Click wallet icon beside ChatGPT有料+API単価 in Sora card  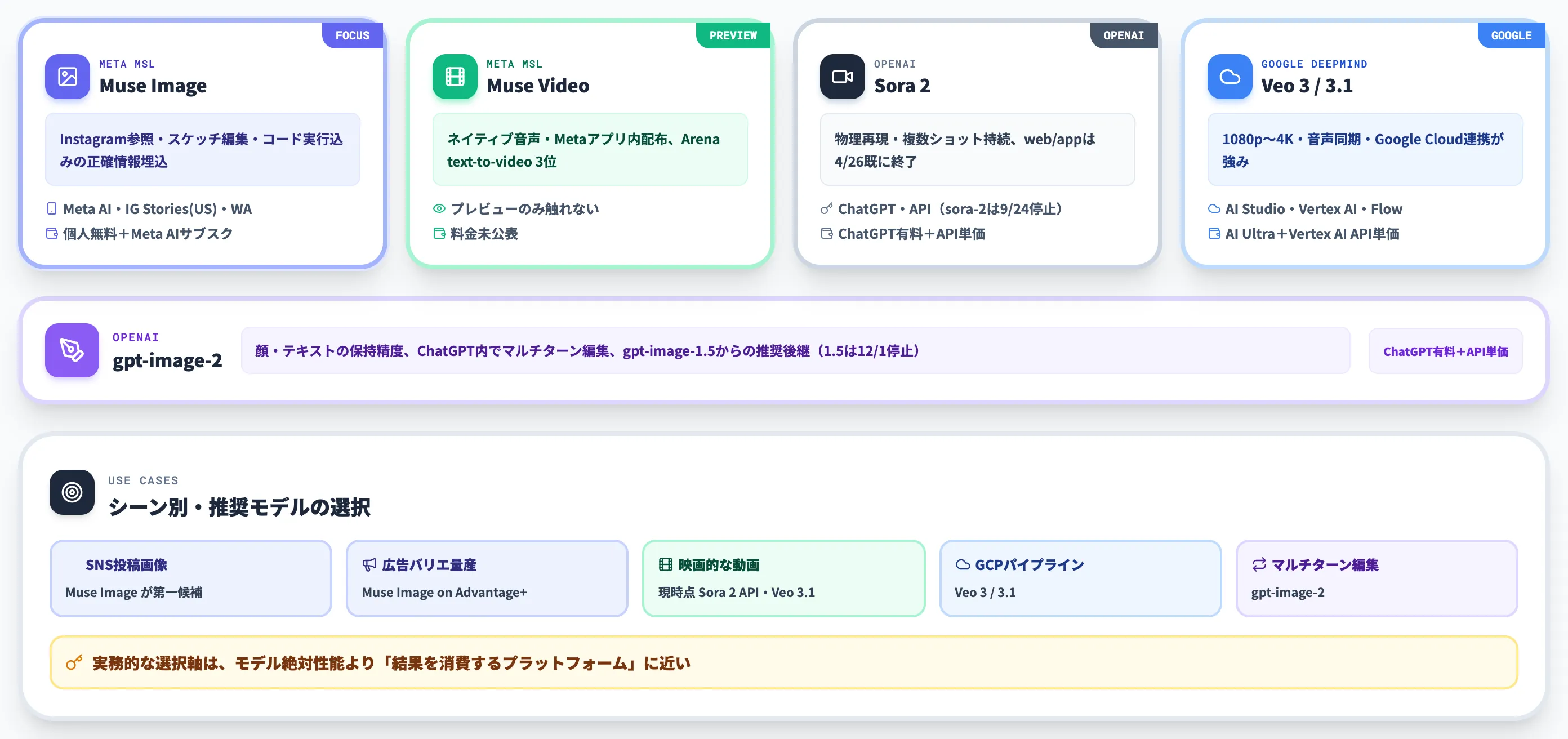[x=826, y=234]
